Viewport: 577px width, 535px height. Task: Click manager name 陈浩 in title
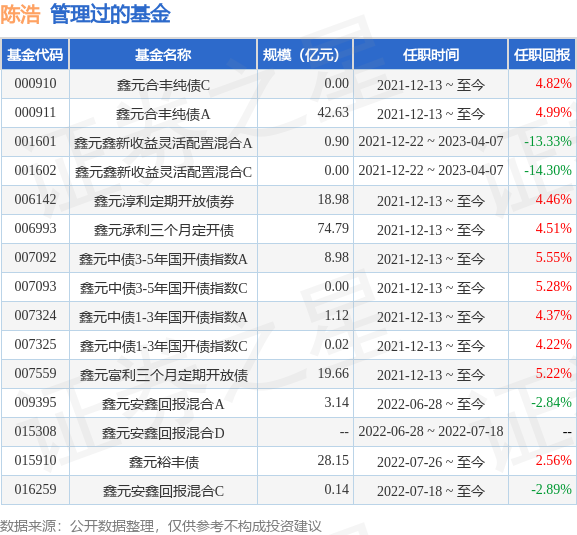point(20,14)
